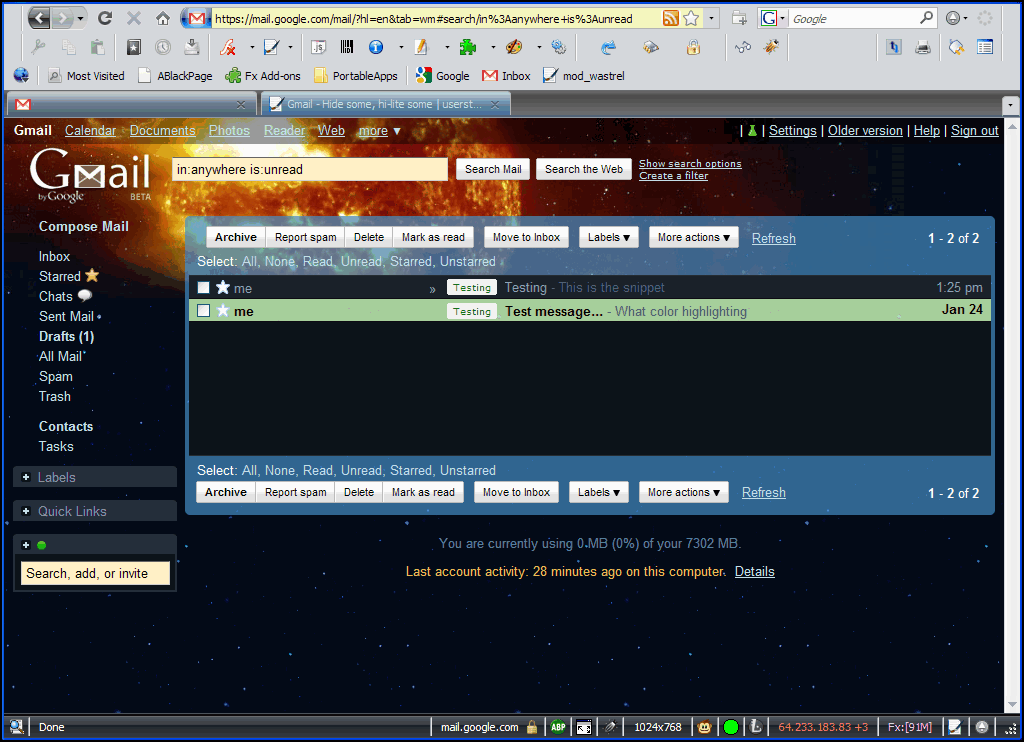Click the chat 'Search, add, or invite' field
Viewport: 1024px width, 742px height.
click(95, 573)
